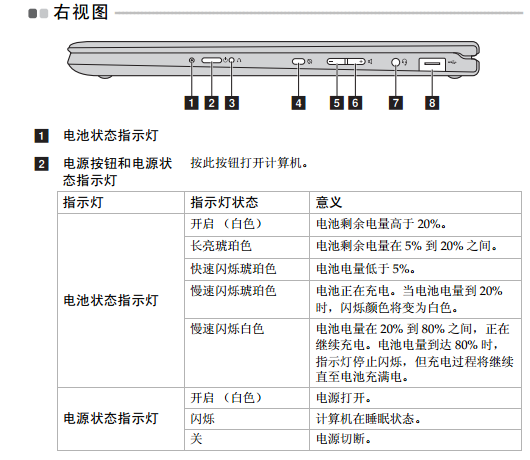
Task: Click the 意义 table column header
Action: click(415, 202)
